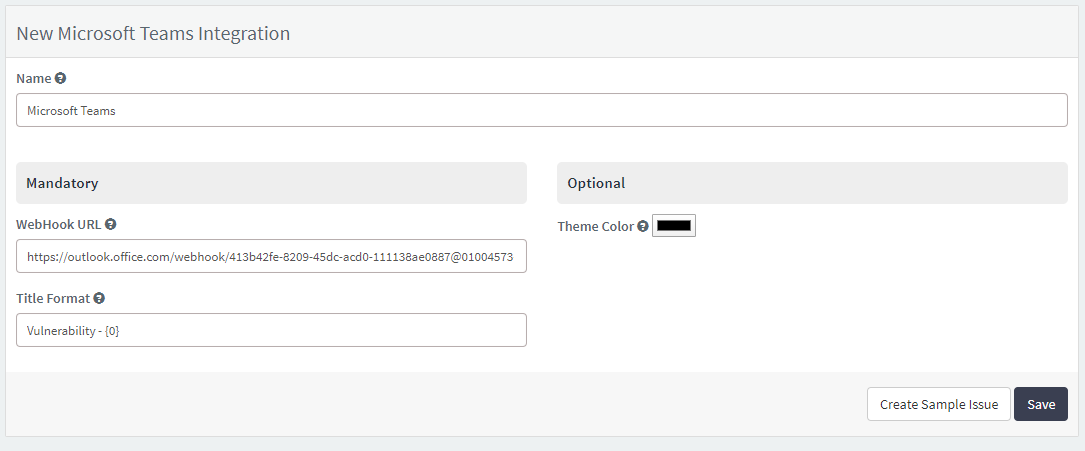Open help icon beside Theme Color label
1085x451 pixels.
point(643,226)
